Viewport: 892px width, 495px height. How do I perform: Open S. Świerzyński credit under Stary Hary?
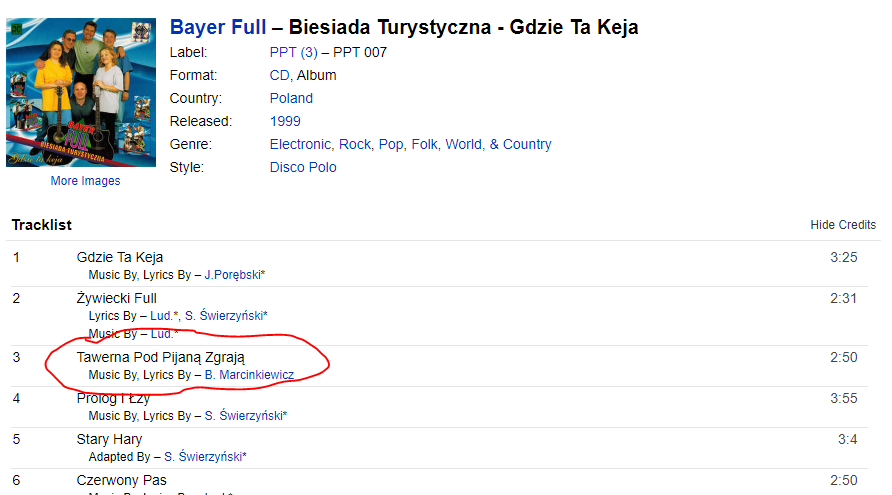[x=203, y=457]
